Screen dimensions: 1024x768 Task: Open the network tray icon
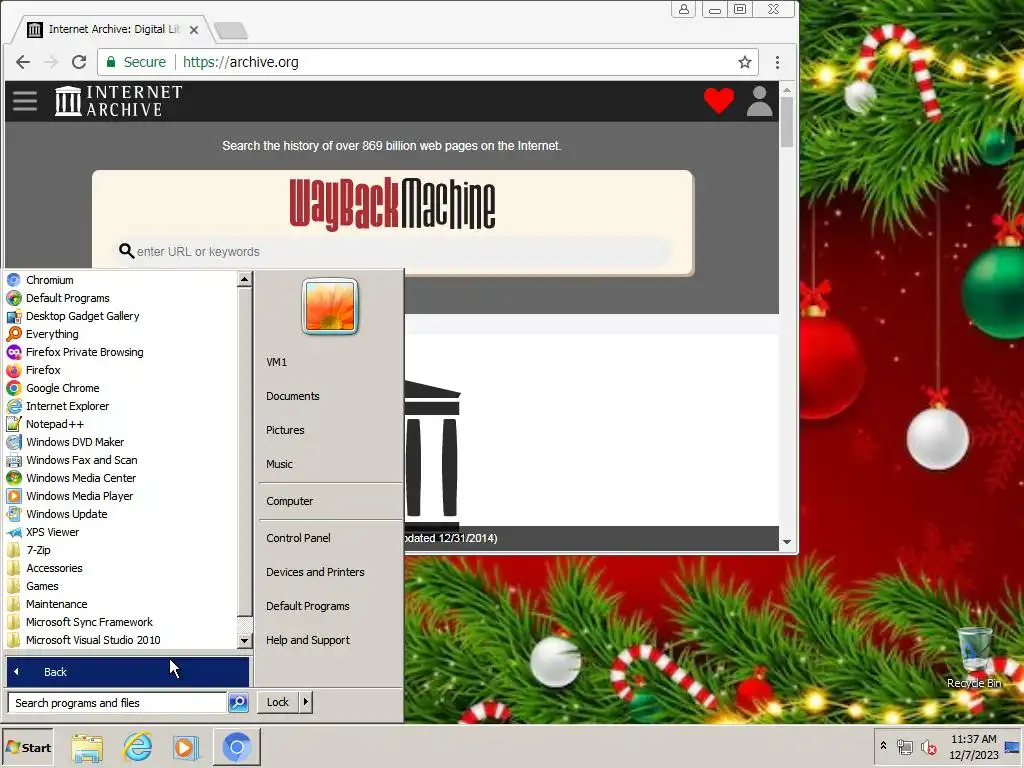(x=904, y=746)
